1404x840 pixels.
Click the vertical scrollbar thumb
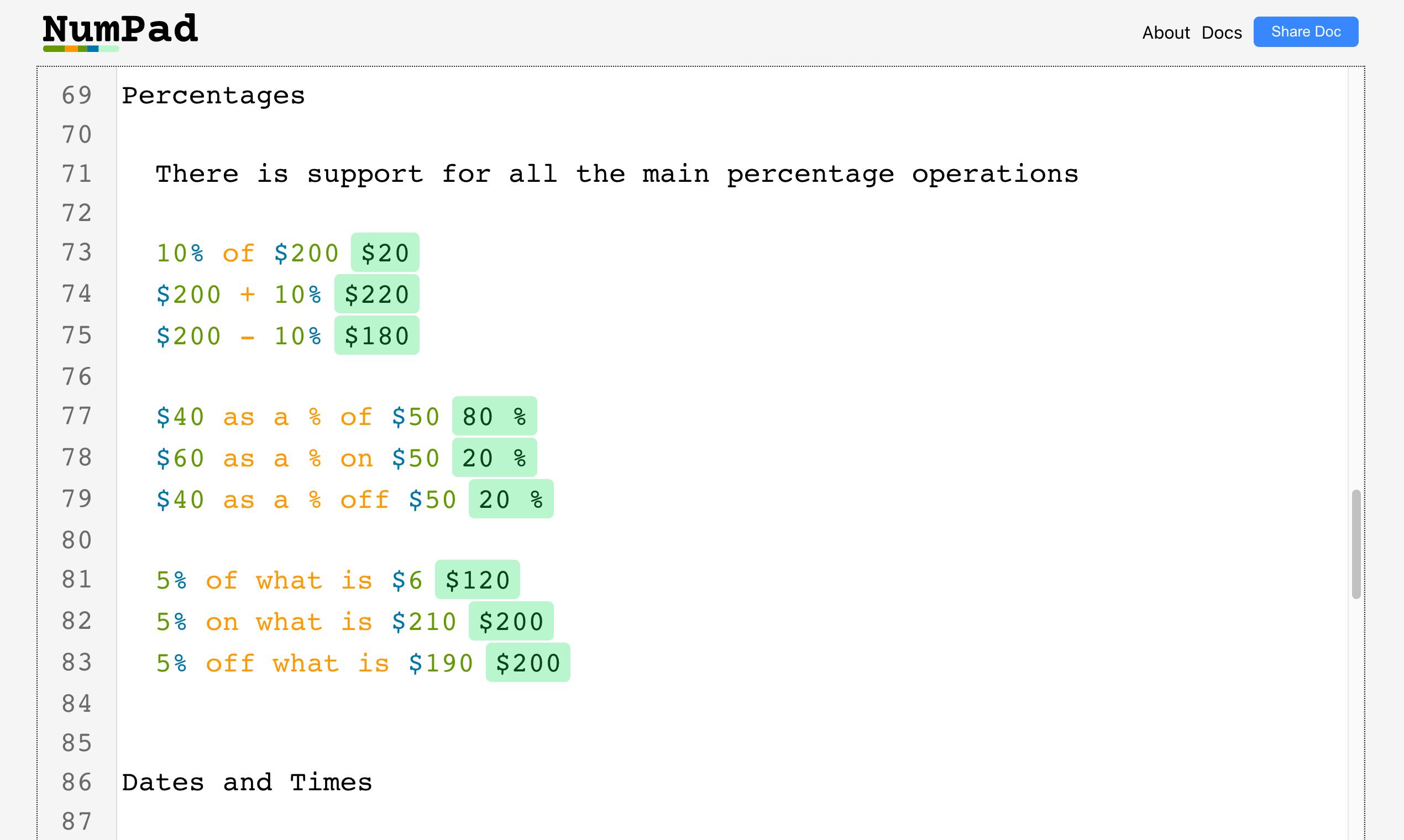[1356, 544]
